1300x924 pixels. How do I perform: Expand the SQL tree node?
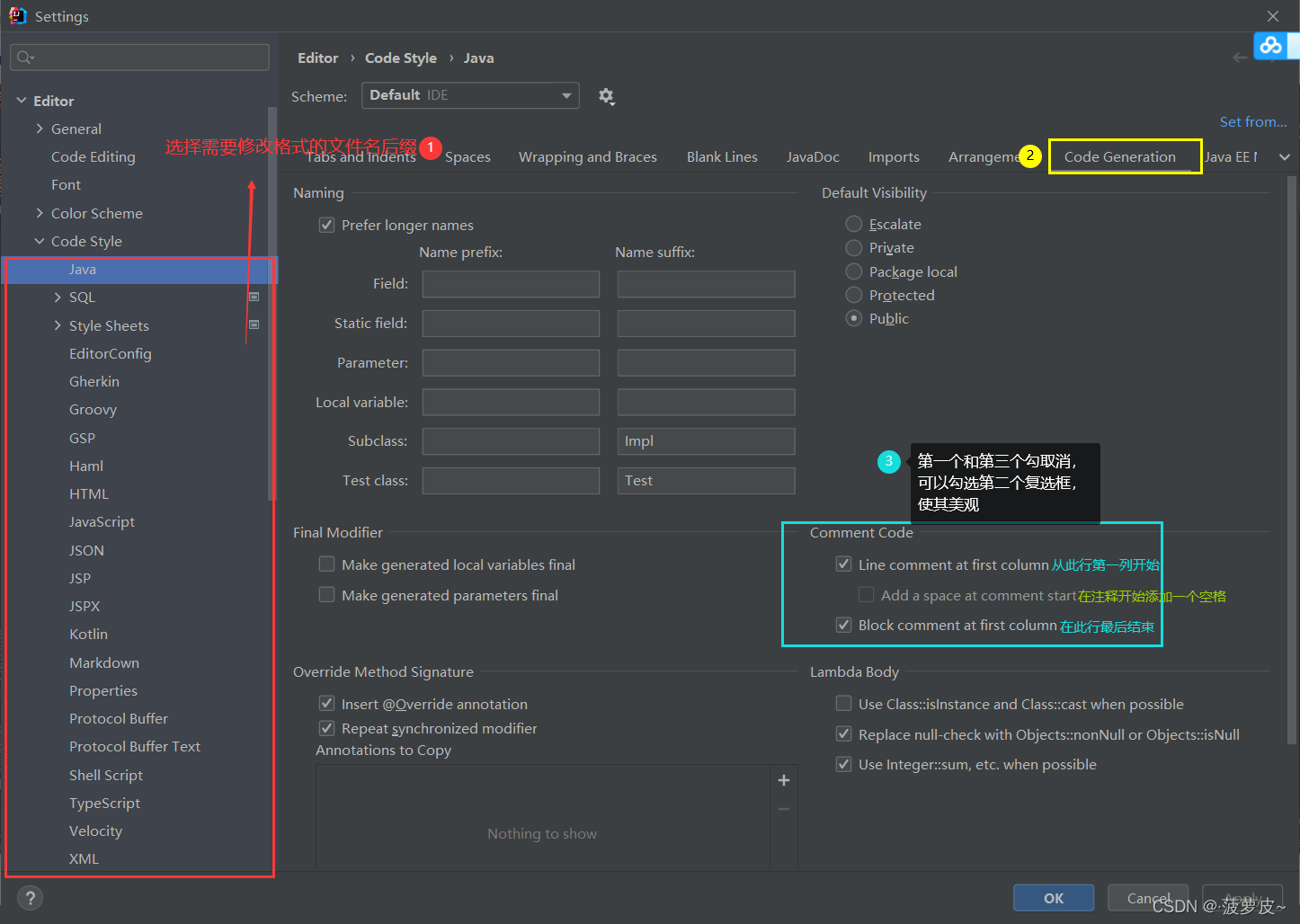[58, 297]
